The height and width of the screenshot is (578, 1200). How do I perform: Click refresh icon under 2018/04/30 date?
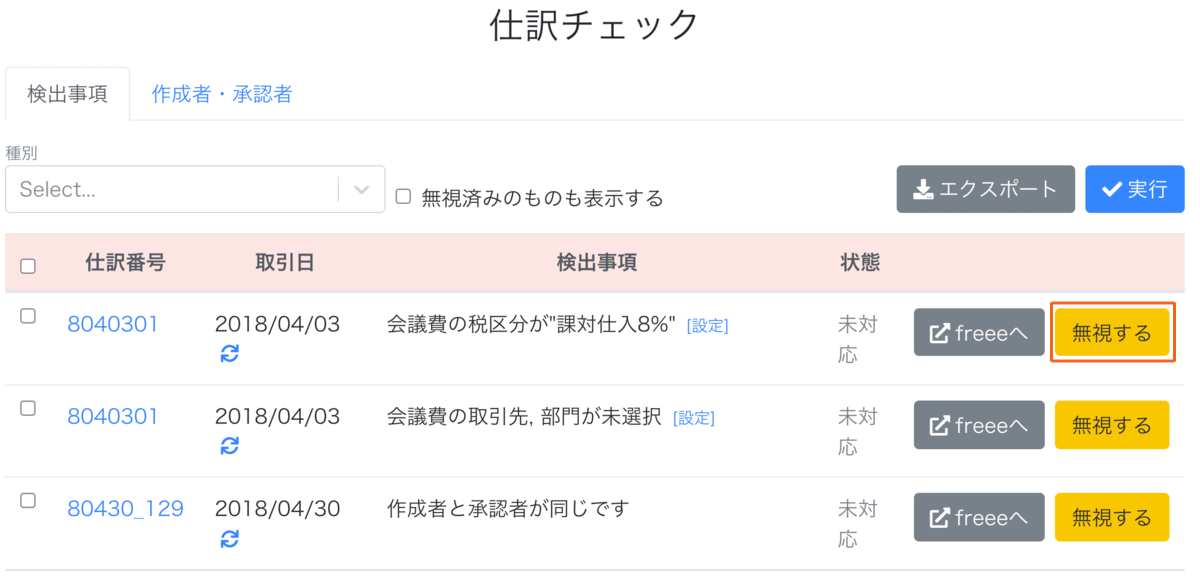tap(230, 539)
